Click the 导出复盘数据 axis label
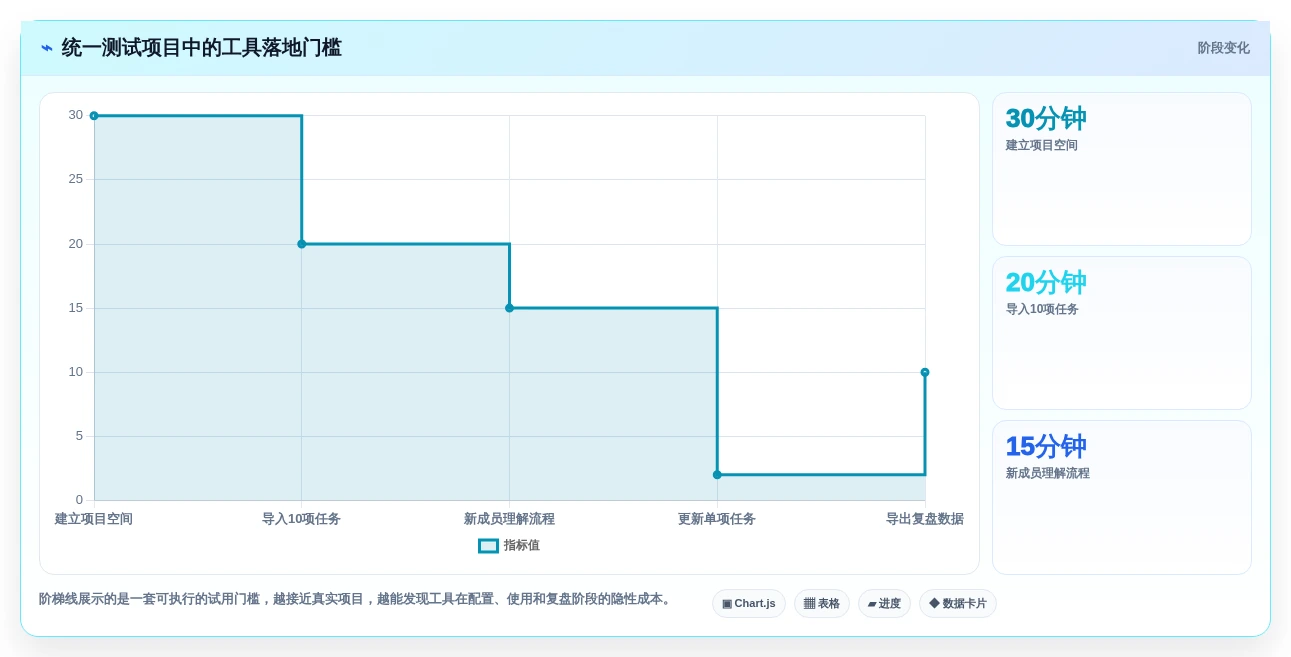 925,519
